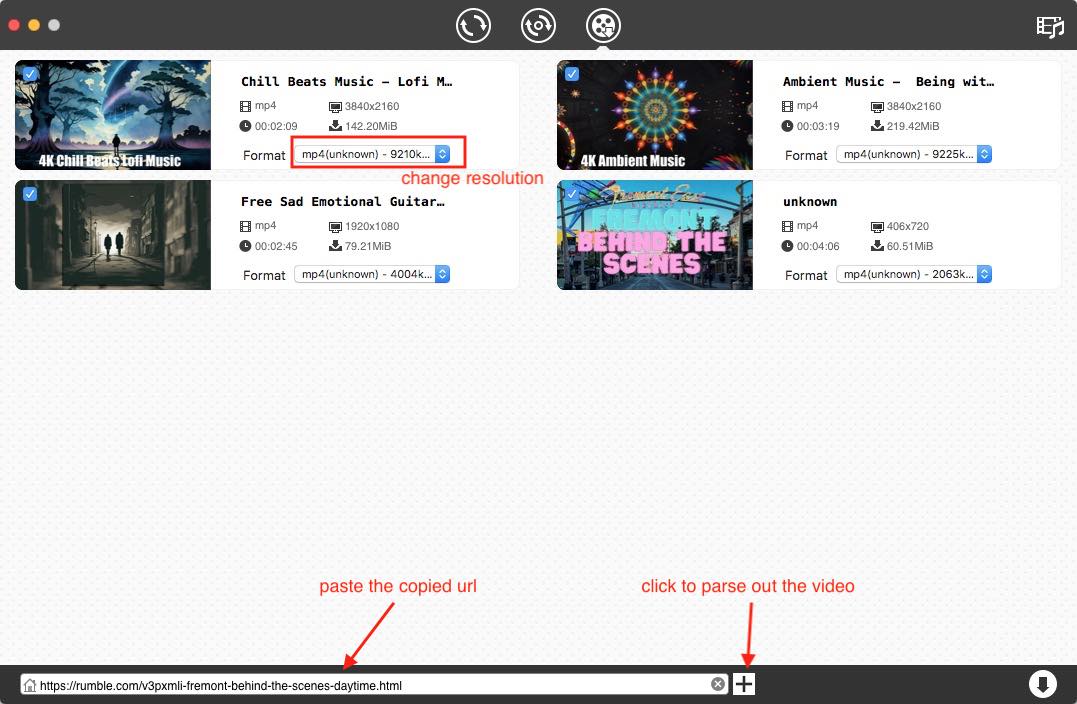Click the plus button to parse the video
Viewport: 1077px width, 704px height.
743,684
